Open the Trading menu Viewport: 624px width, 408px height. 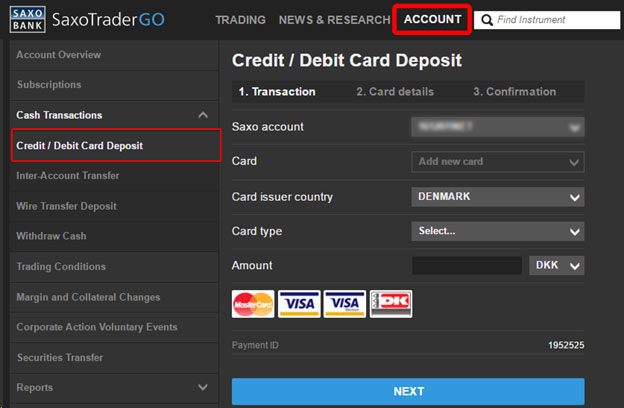point(240,20)
